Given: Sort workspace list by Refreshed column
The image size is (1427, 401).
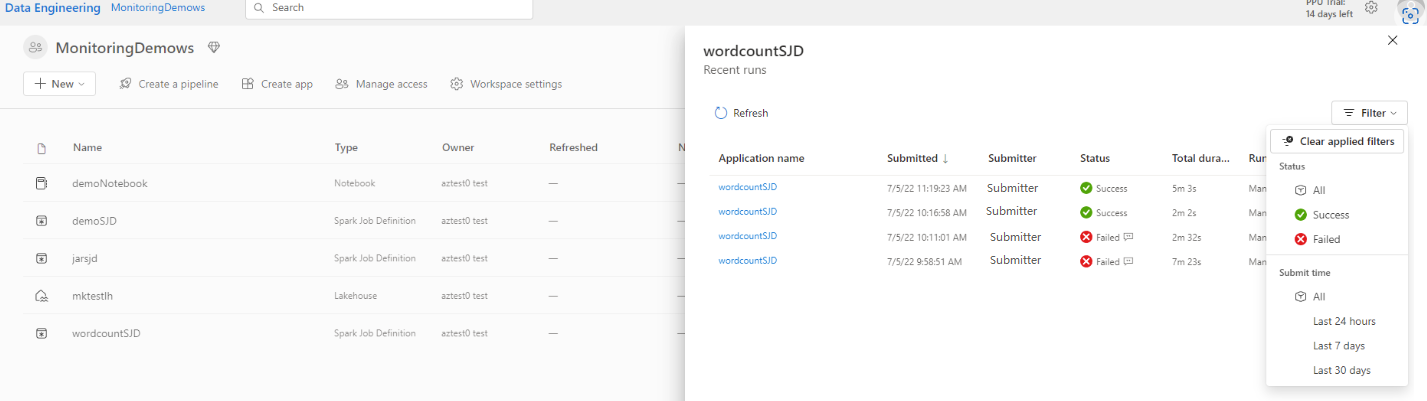Looking at the screenshot, I should click(x=573, y=148).
